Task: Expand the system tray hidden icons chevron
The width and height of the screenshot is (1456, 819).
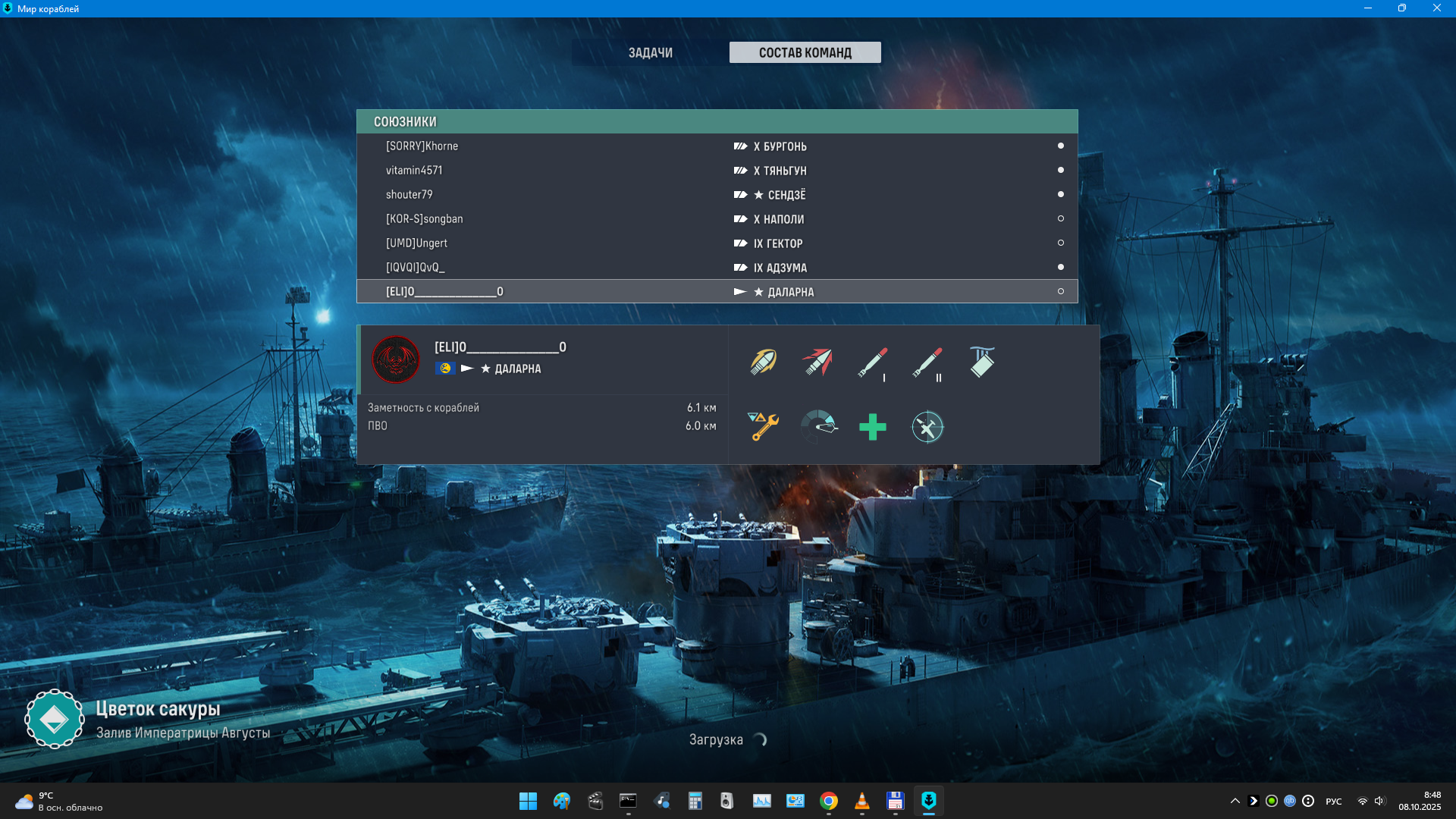Action: (1235, 801)
